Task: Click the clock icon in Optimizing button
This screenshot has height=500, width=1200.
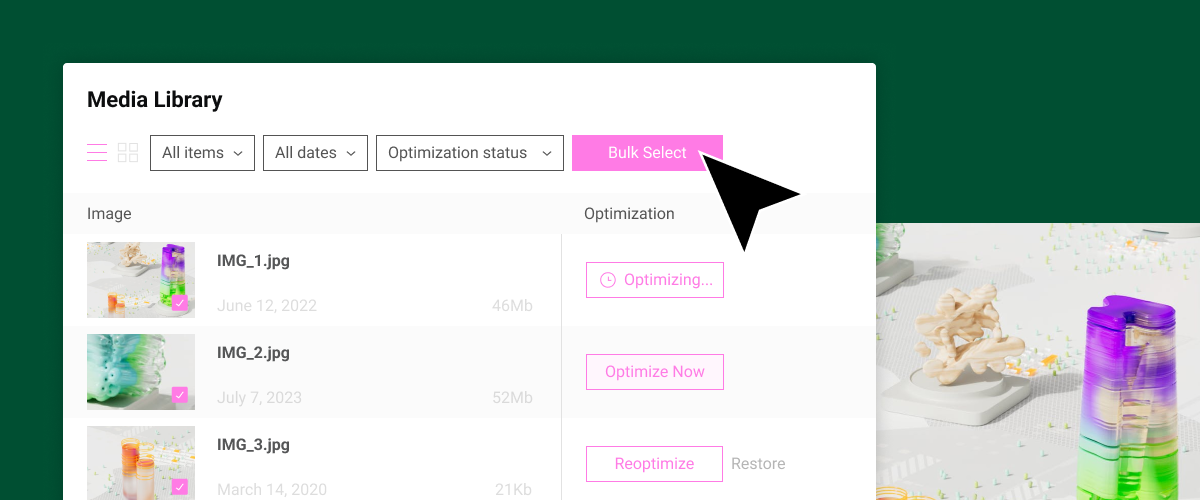Action: [x=607, y=280]
